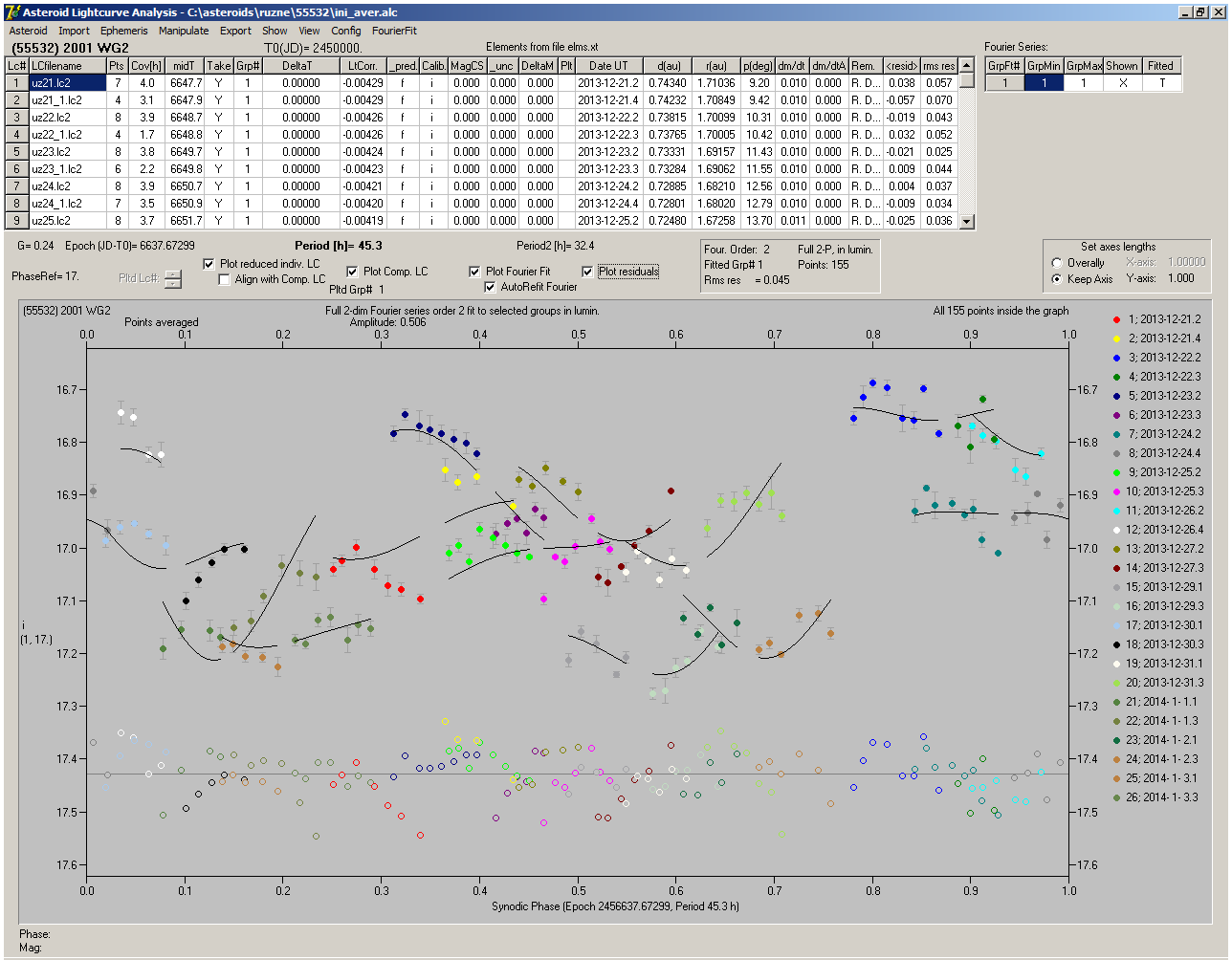Toggle Plot residuals checkbox
The width and height of the screenshot is (1232, 960).
tap(587, 272)
